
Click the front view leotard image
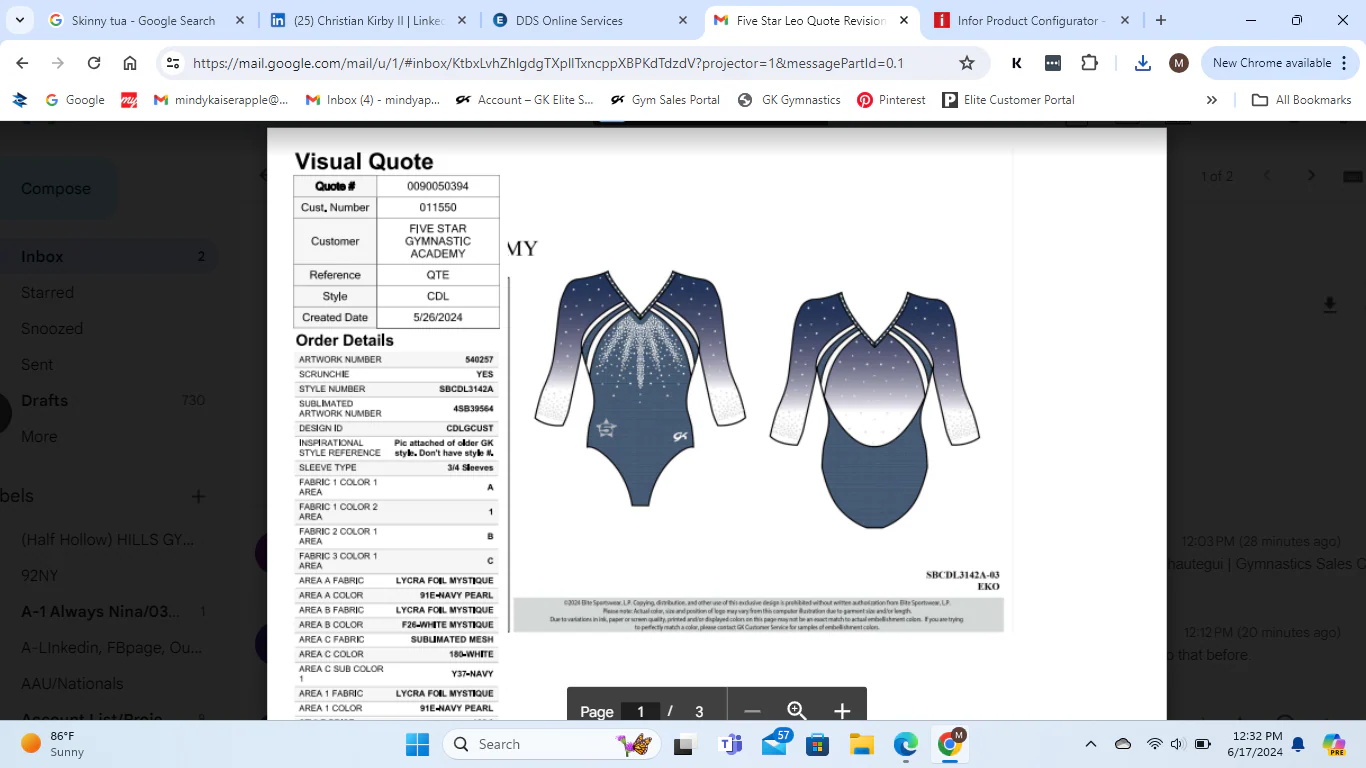tap(639, 387)
